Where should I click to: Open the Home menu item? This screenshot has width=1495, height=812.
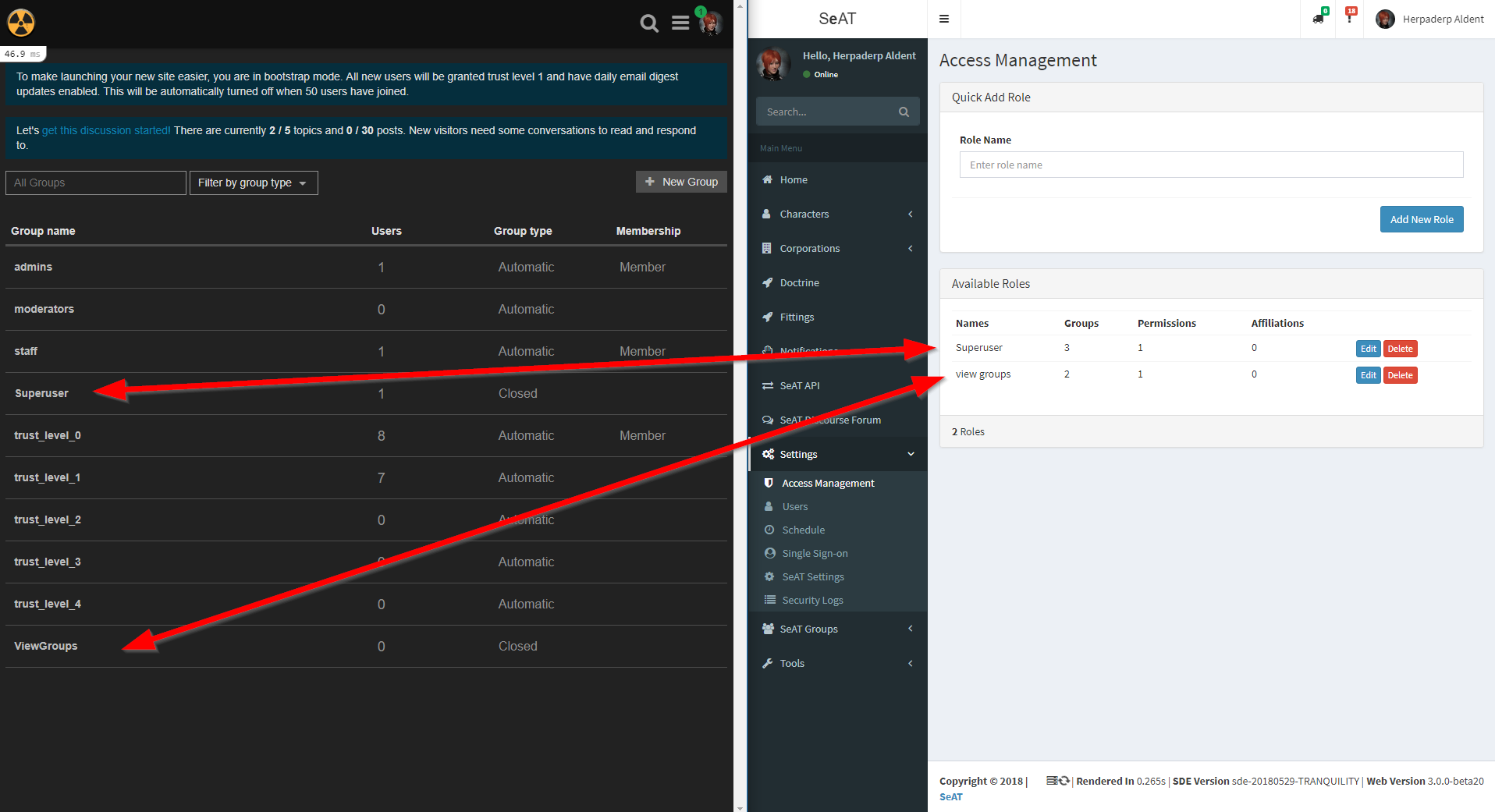point(837,179)
